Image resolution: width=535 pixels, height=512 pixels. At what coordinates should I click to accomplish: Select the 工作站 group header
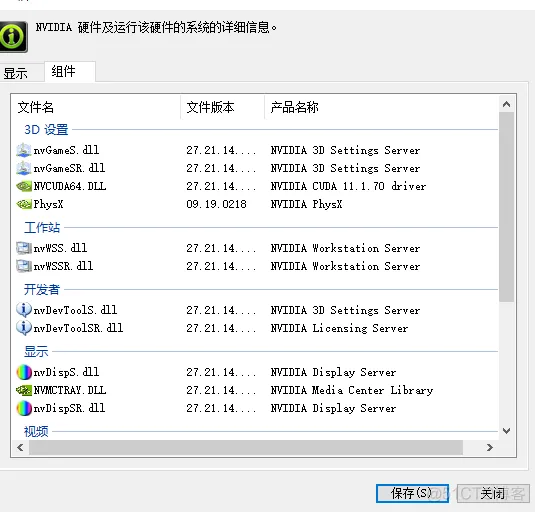click(42, 228)
